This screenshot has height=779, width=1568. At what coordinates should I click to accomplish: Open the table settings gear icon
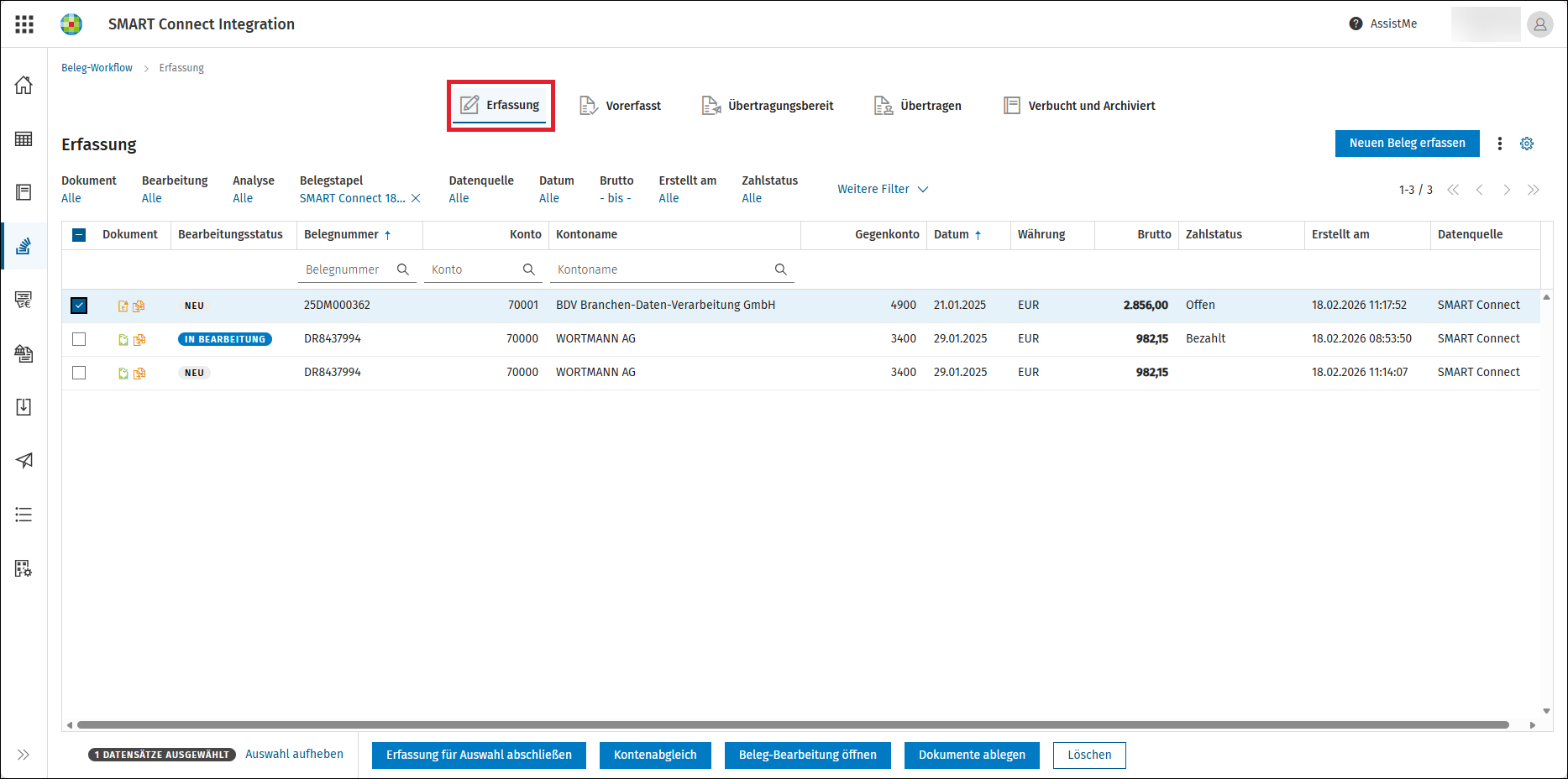1527,144
